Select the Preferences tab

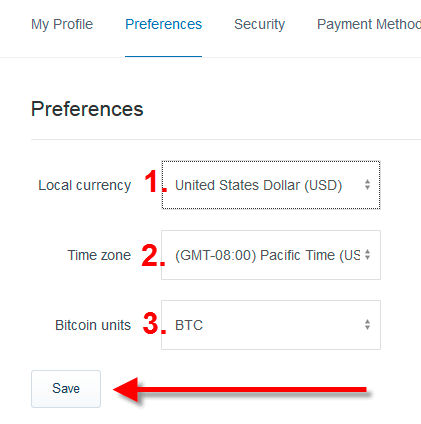coord(163,24)
